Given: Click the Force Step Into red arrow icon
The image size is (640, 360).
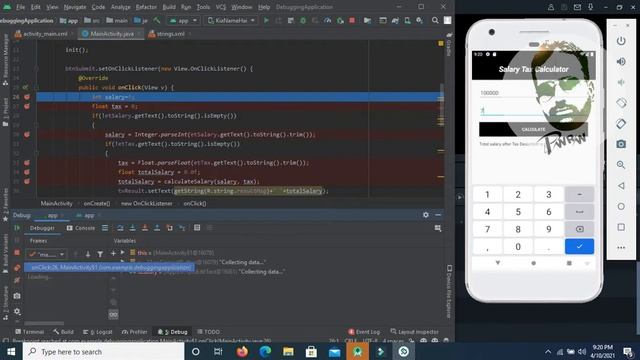Looking at the screenshot, I should tap(144, 228).
